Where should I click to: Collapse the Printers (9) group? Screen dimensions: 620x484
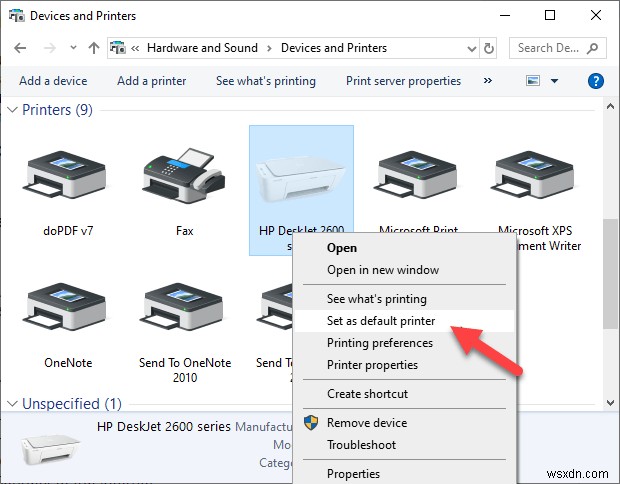click(x=13, y=110)
